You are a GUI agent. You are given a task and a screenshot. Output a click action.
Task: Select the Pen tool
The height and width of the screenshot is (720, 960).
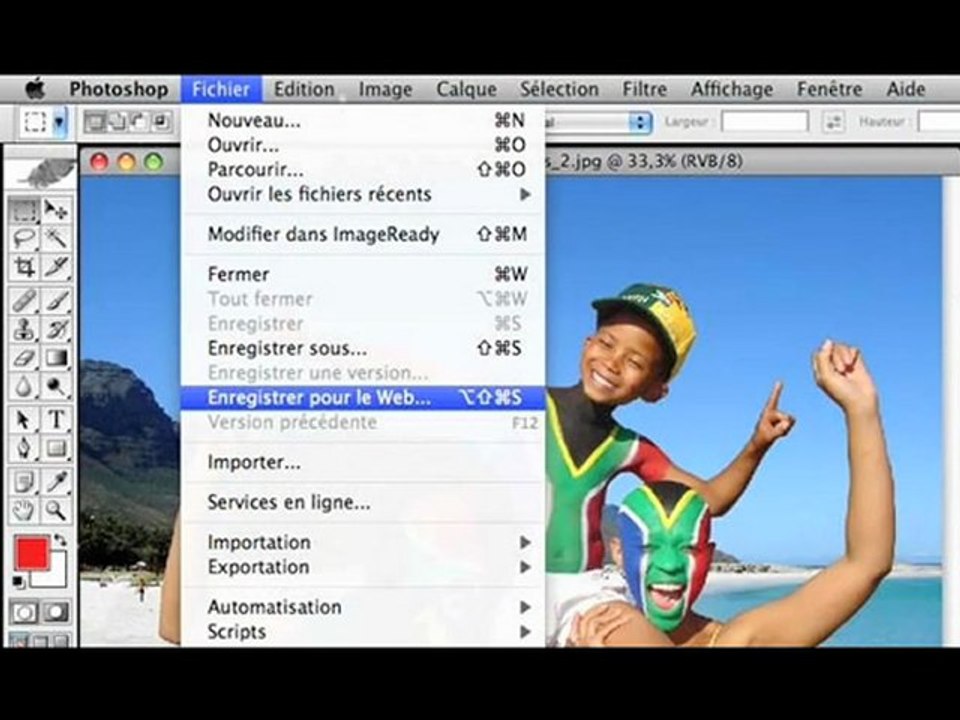24,448
